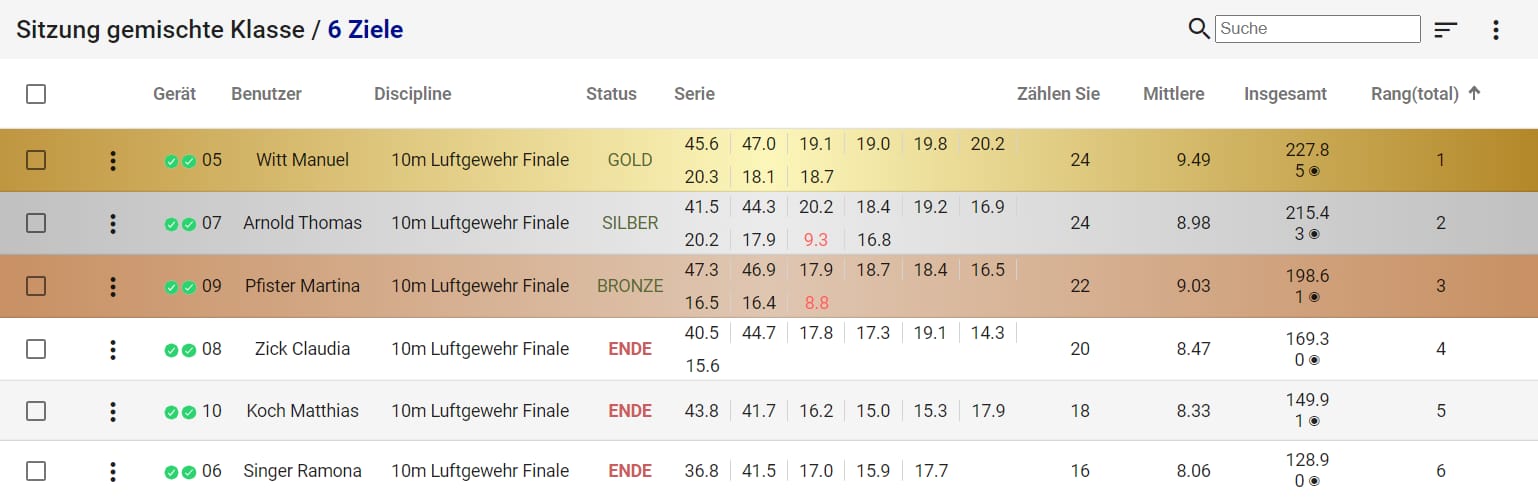Viewport: 1538px width, 497px height.
Task: Select the Singer Ramona row checkbox
Action: [x=36, y=471]
